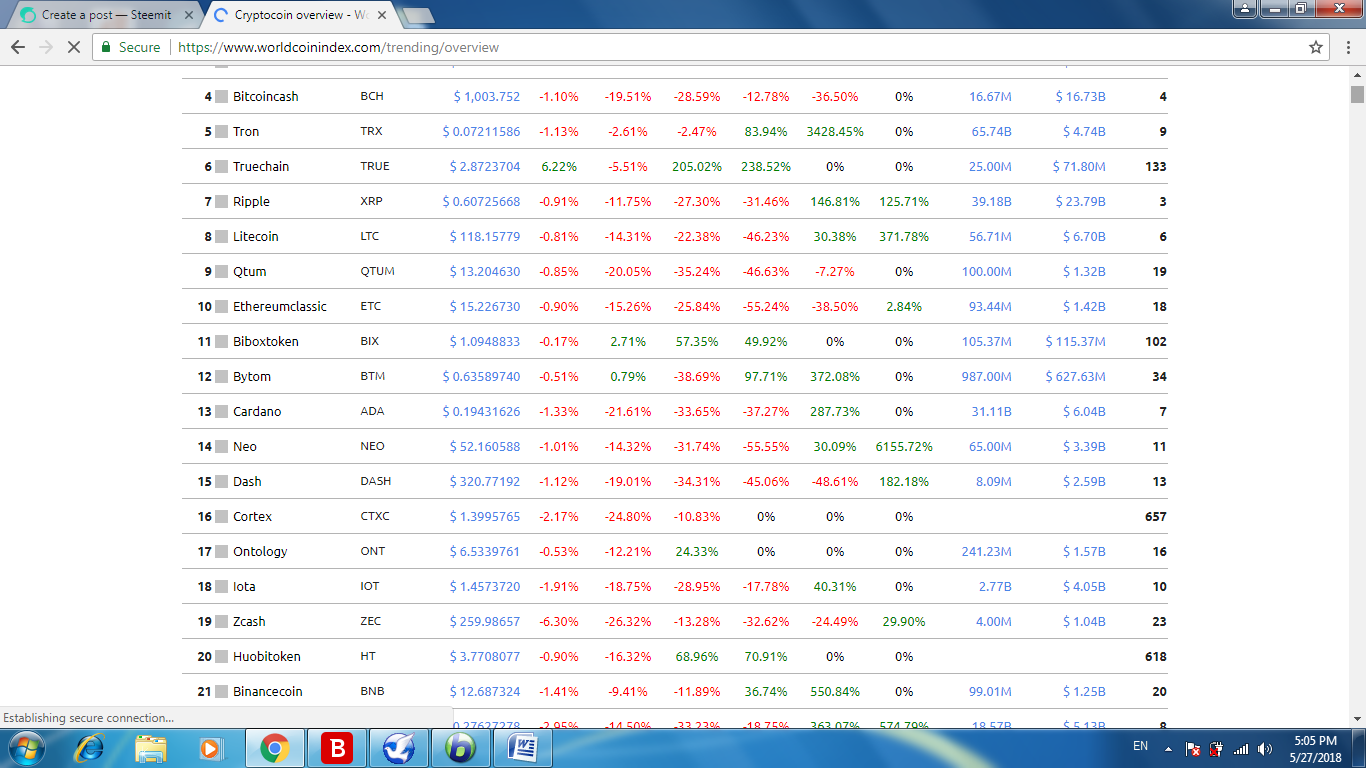This screenshot has width=1366, height=768.
Task: Go back to the previous page
Action: [18, 47]
